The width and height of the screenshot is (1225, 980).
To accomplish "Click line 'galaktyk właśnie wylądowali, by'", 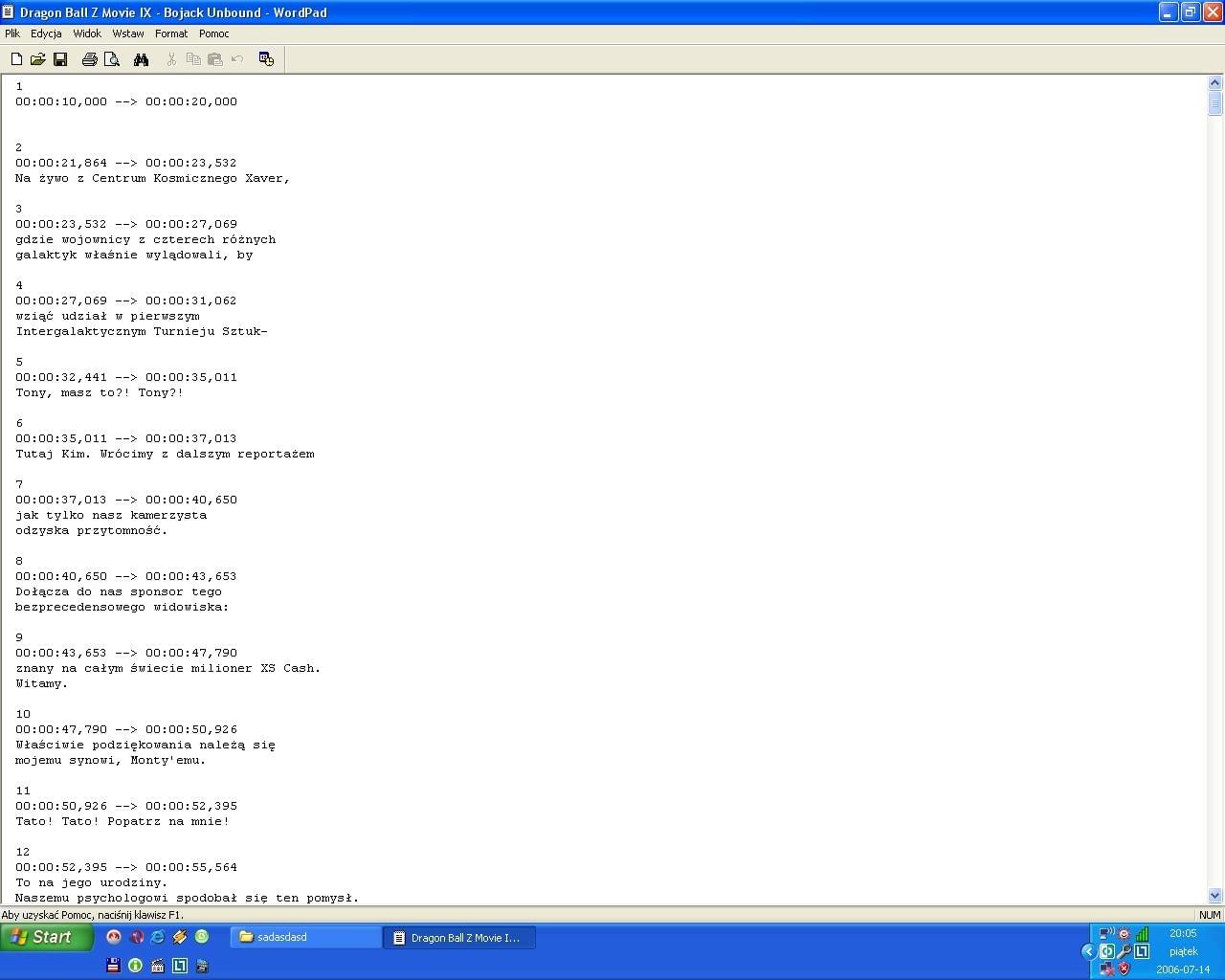I will [134, 255].
